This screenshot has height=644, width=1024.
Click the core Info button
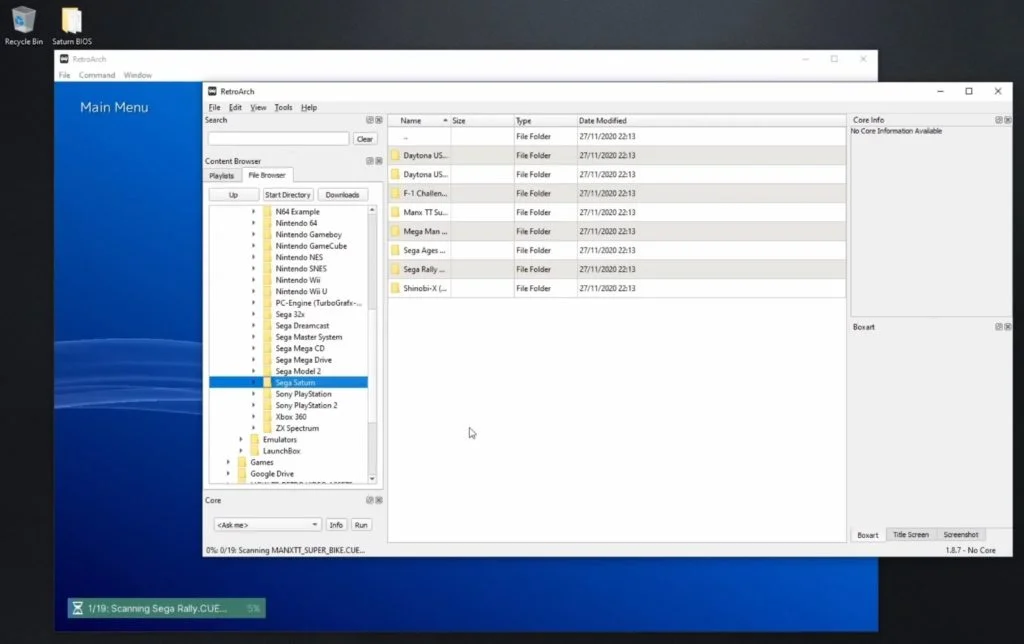pos(336,525)
